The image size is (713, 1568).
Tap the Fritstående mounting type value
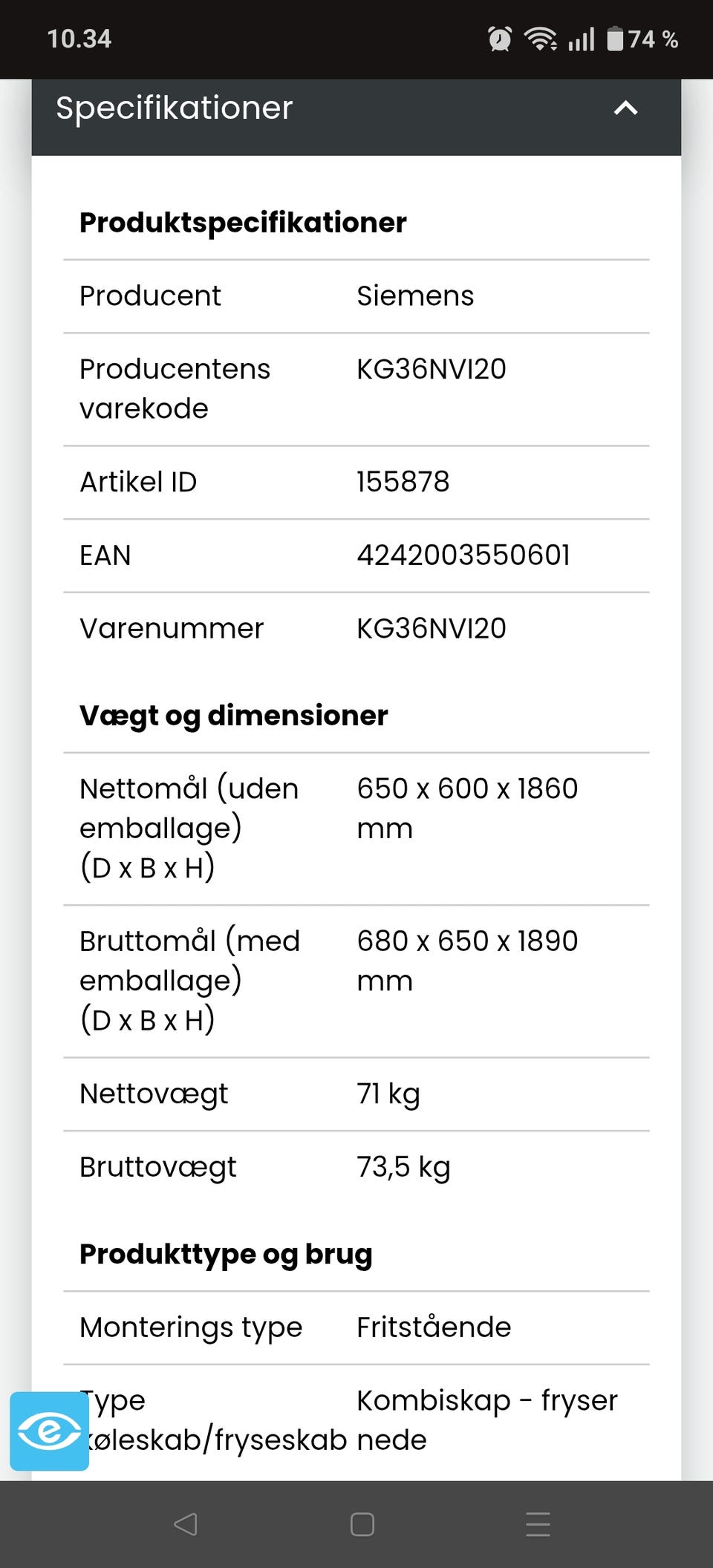coord(434,1327)
